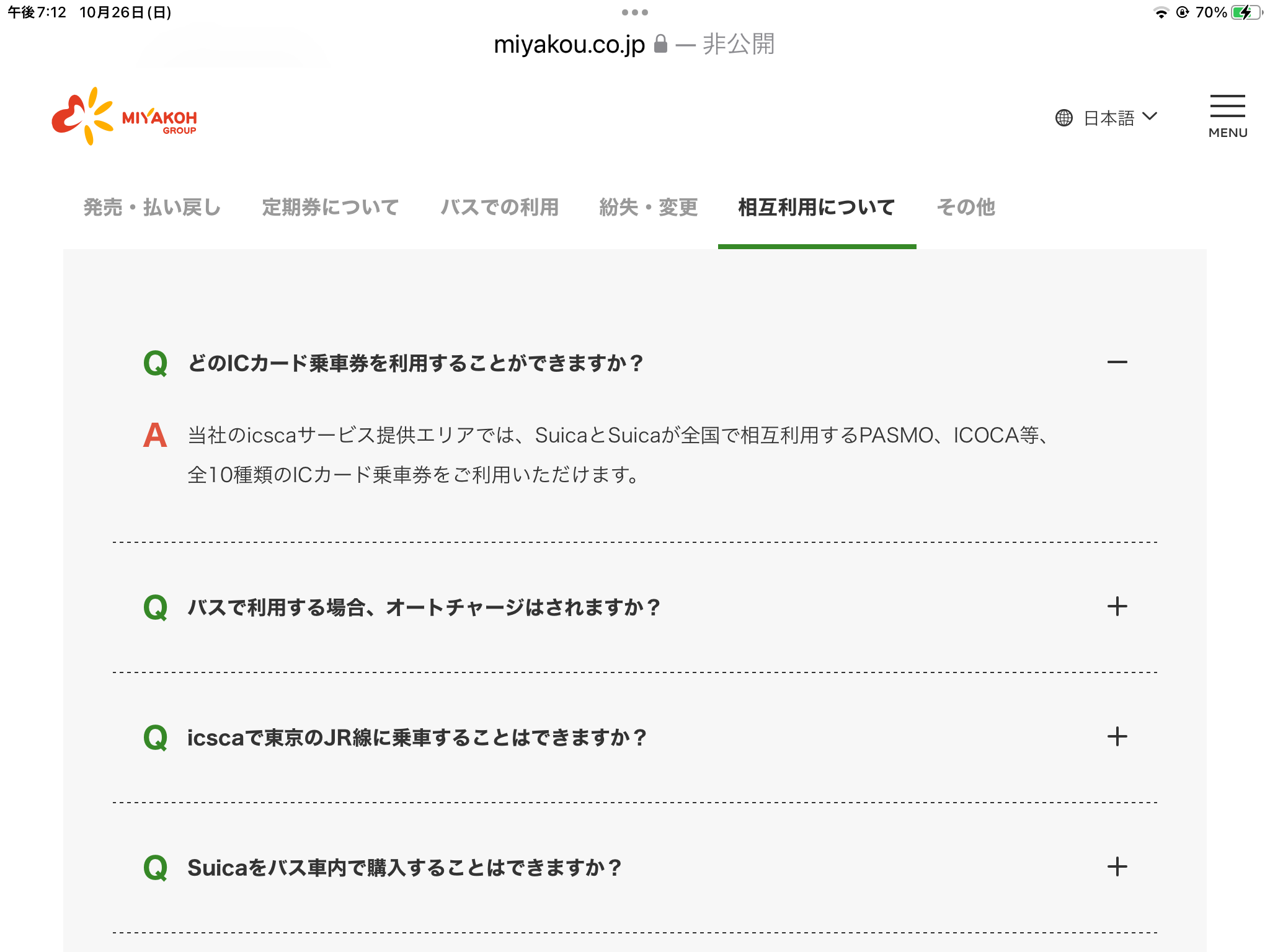
Task: Select the 発売・払い戻し tab
Action: [153, 207]
